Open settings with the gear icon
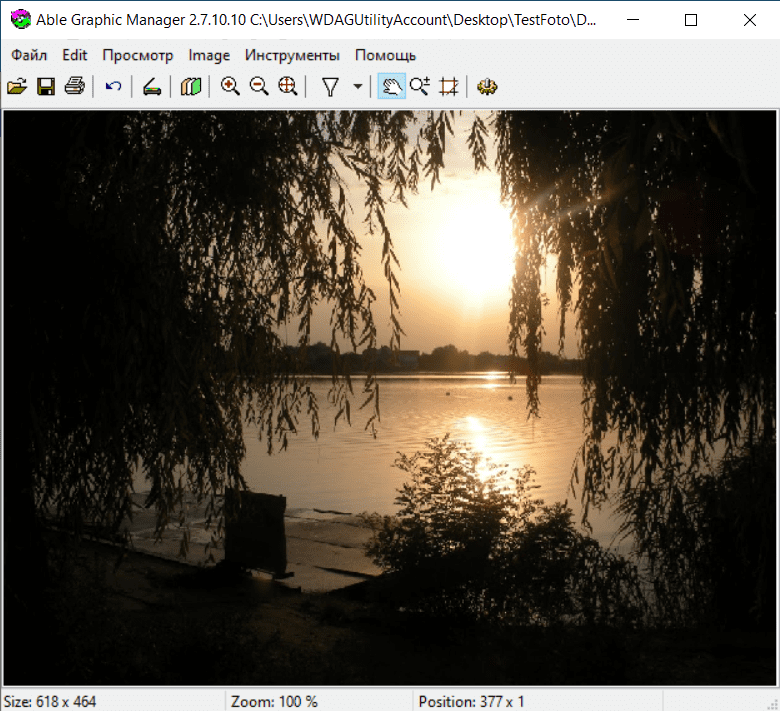The height and width of the screenshot is (711, 780). pyautogui.click(x=487, y=87)
